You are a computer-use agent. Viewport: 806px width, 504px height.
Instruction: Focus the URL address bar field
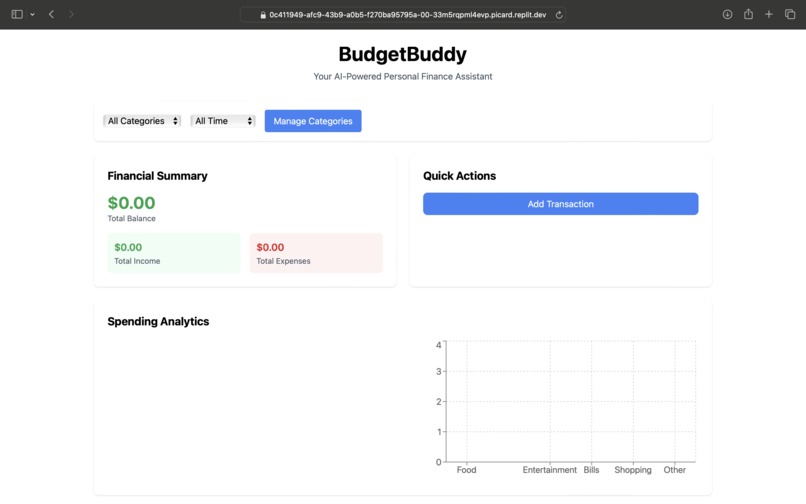[x=403, y=15]
